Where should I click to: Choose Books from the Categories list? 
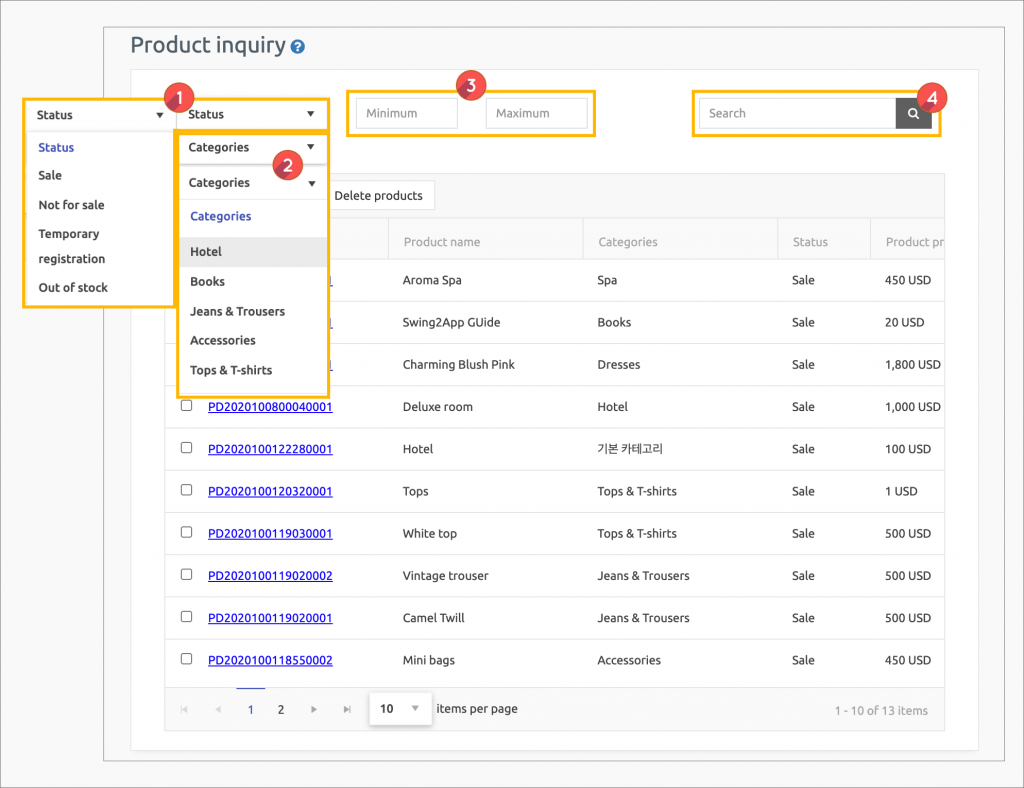[x=206, y=282]
